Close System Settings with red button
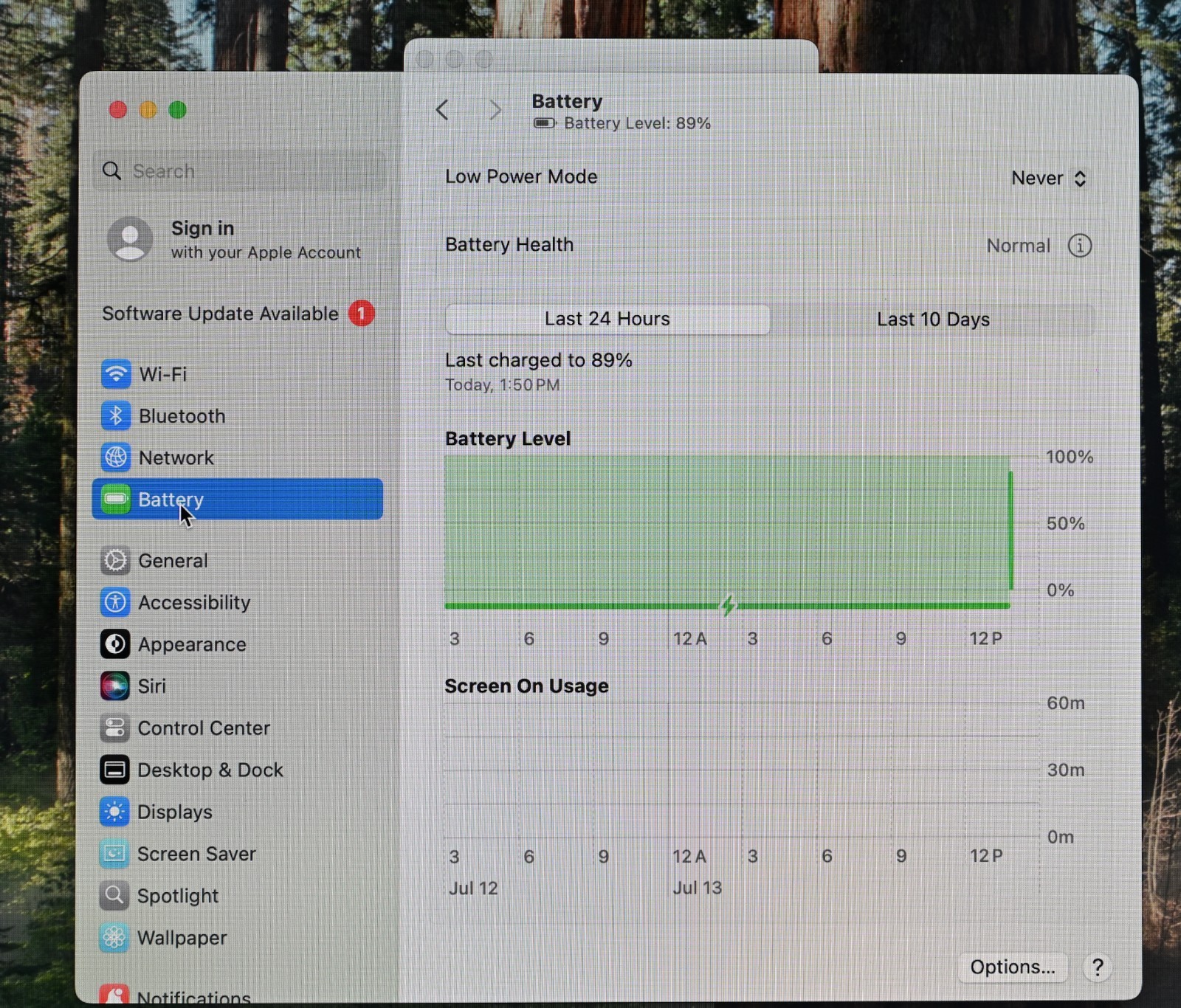Image resolution: width=1181 pixels, height=1008 pixels. click(x=118, y=110)
